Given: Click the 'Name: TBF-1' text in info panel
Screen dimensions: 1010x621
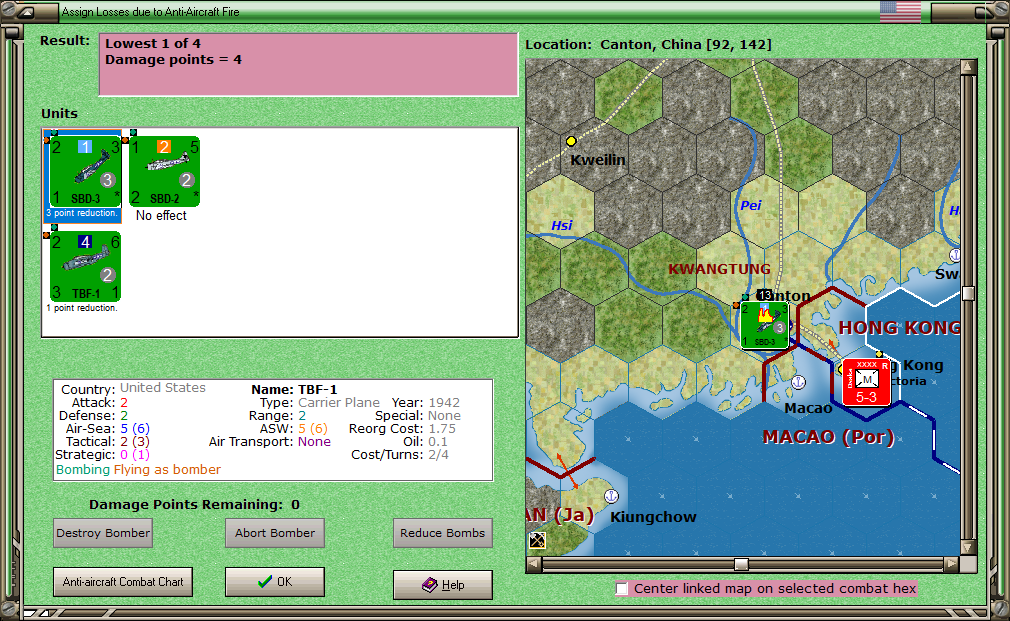Looking at the screenshot, I should (x=294, y=389).
